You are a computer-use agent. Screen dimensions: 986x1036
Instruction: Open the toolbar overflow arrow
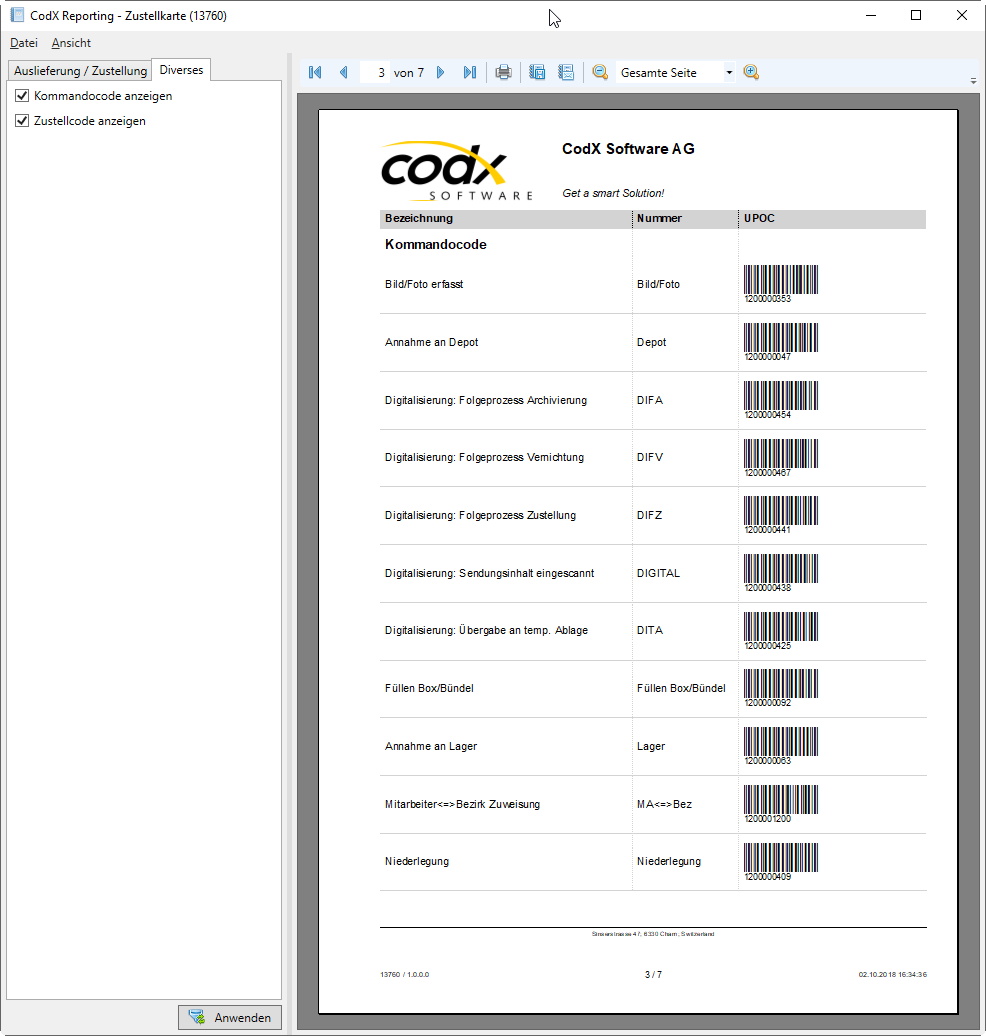pos(973,81)
